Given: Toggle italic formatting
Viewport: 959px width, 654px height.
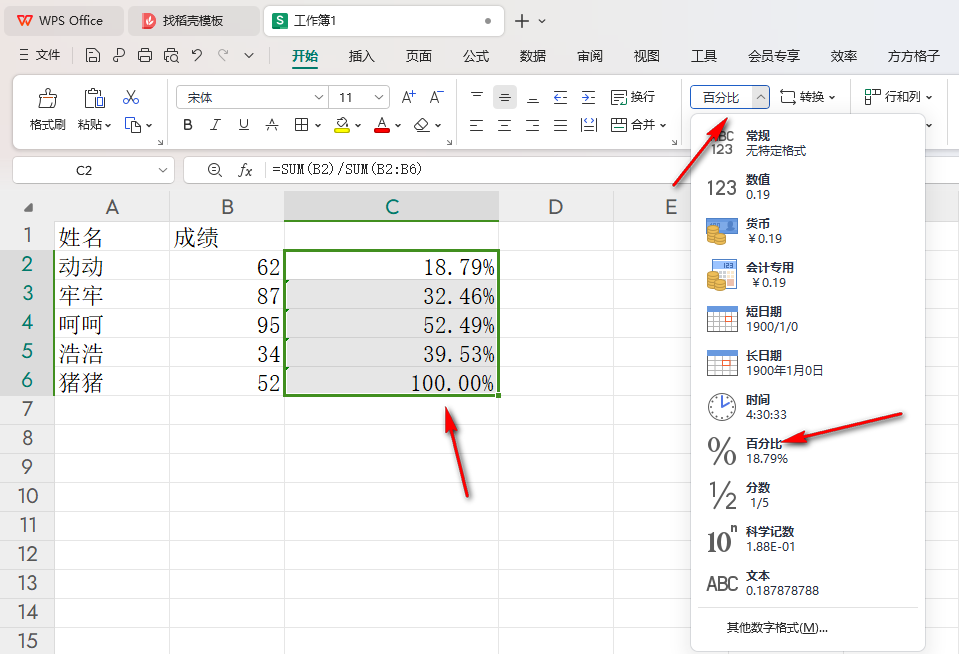Looking at the screenshot, I should coord(215,125).
